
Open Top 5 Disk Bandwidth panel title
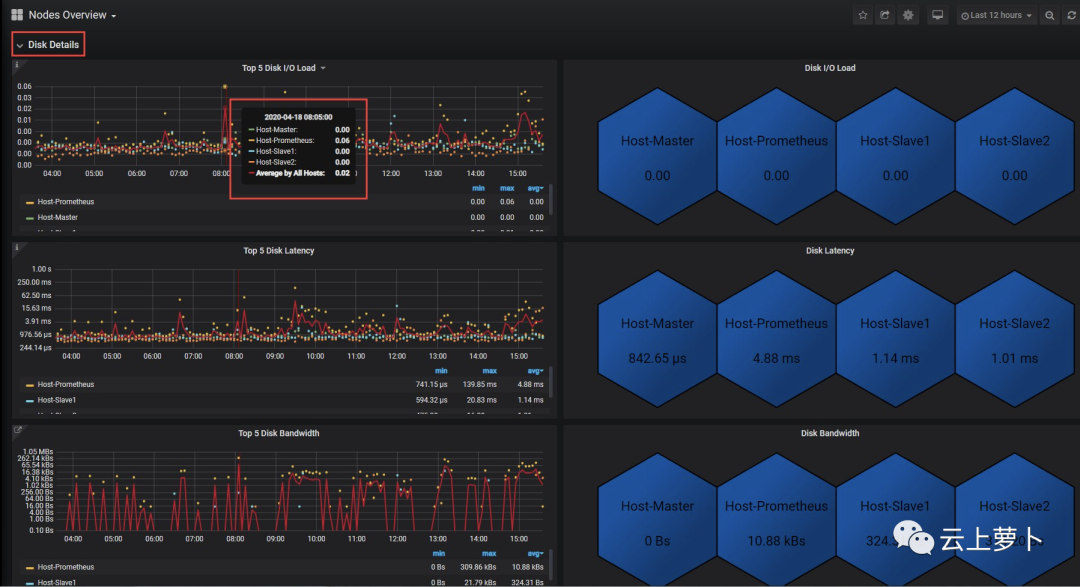click(x=278, y=433)
